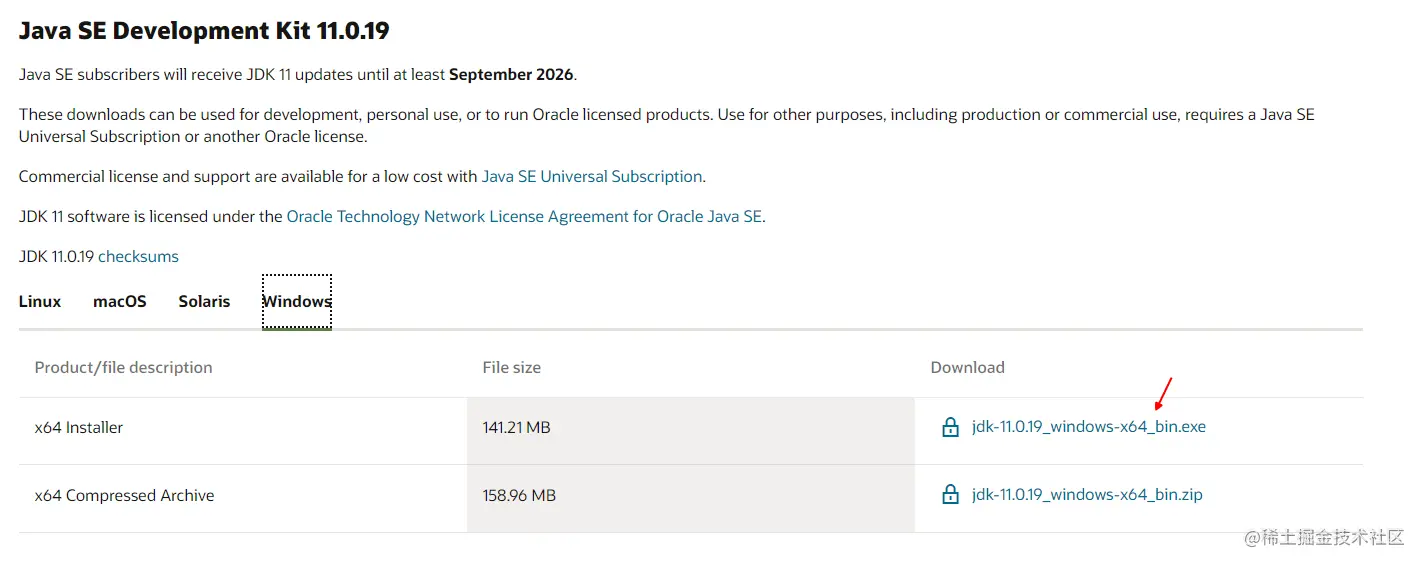
Task: Switch to the Linux tab
Action: coord(40,301)
